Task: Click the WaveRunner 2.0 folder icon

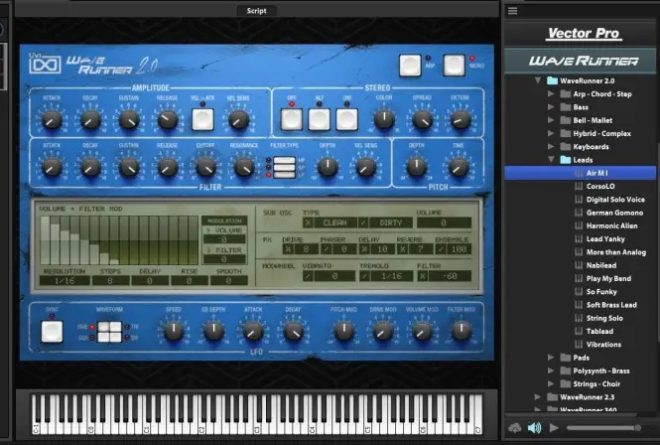Action: [552, 80]
